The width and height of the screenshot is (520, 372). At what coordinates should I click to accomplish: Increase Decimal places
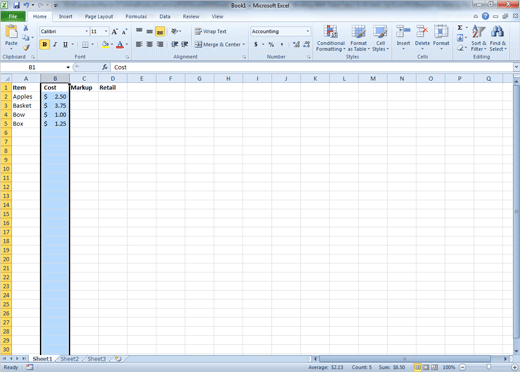296,44
